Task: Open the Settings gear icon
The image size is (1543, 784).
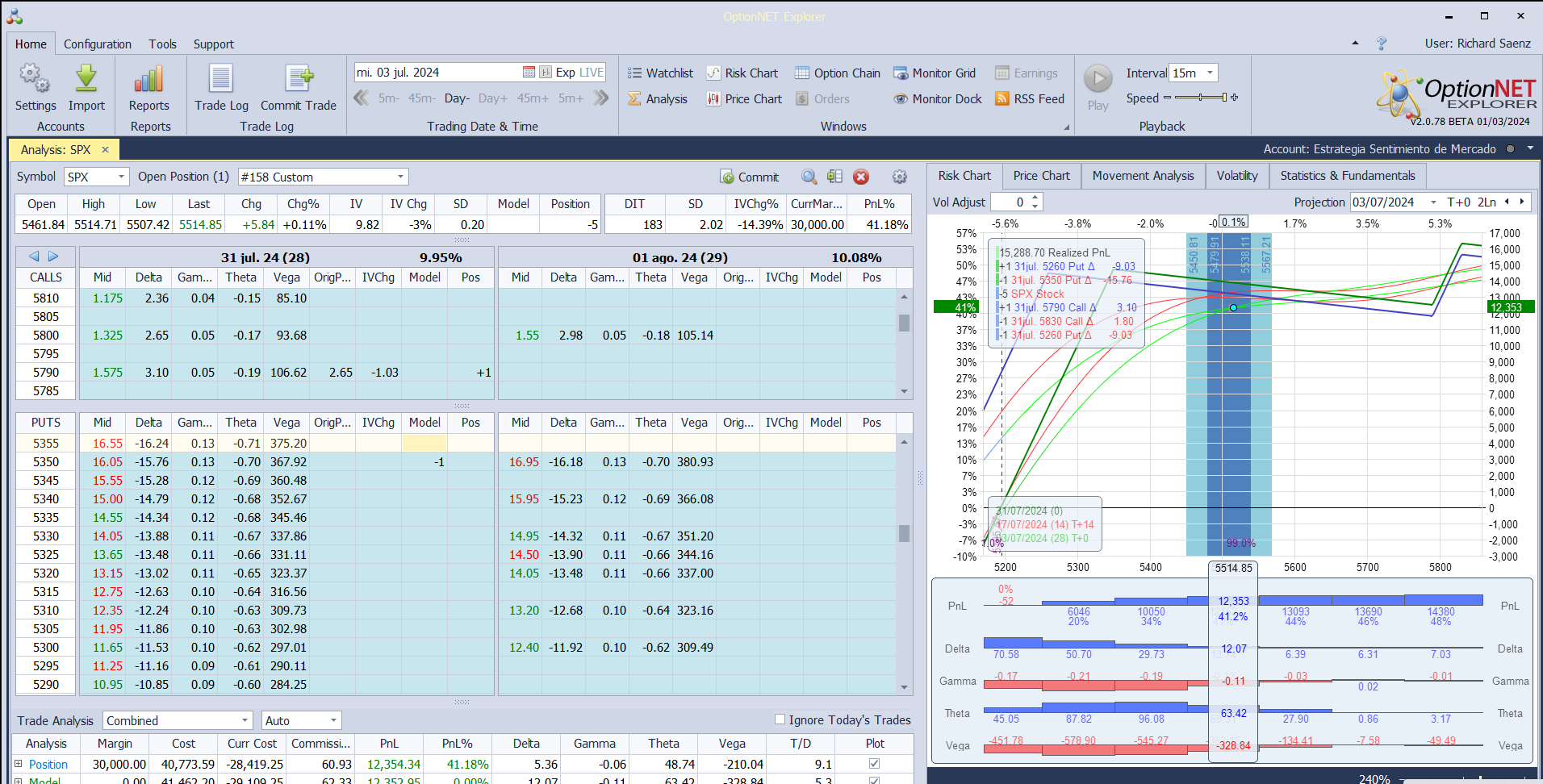Action: click(x=35, y=78)
